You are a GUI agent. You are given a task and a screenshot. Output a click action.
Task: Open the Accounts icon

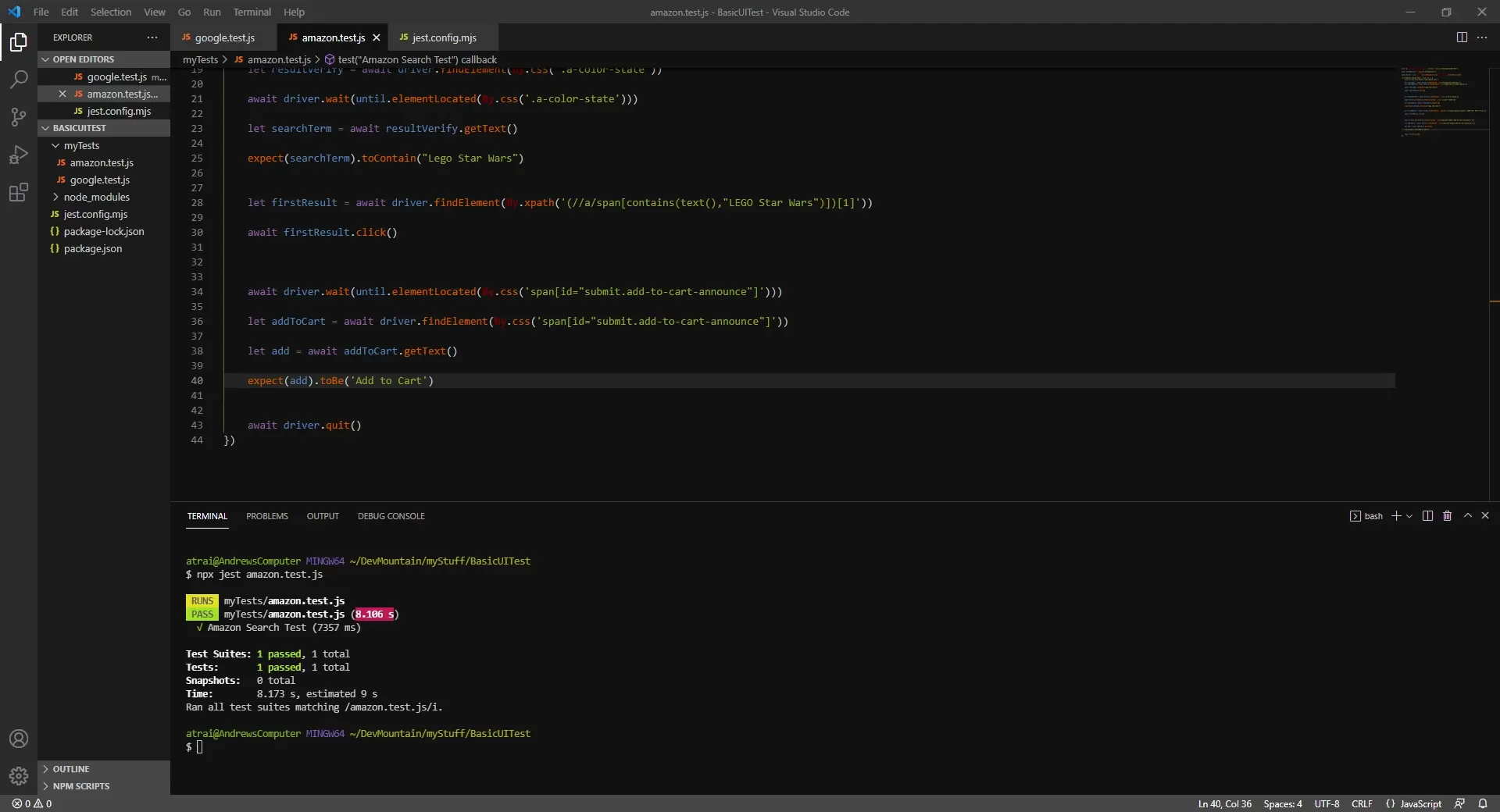19,739
